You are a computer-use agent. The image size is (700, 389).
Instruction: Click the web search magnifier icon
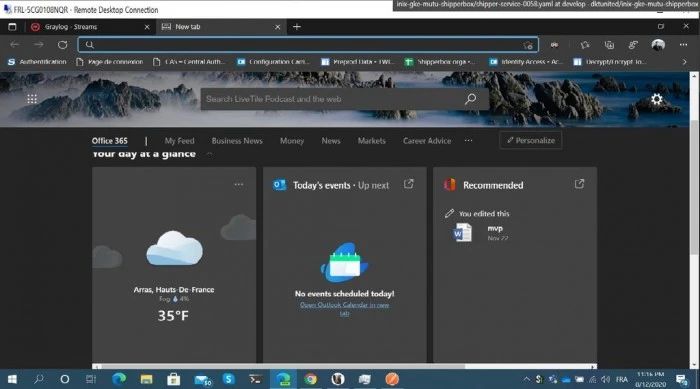(470, 99)
